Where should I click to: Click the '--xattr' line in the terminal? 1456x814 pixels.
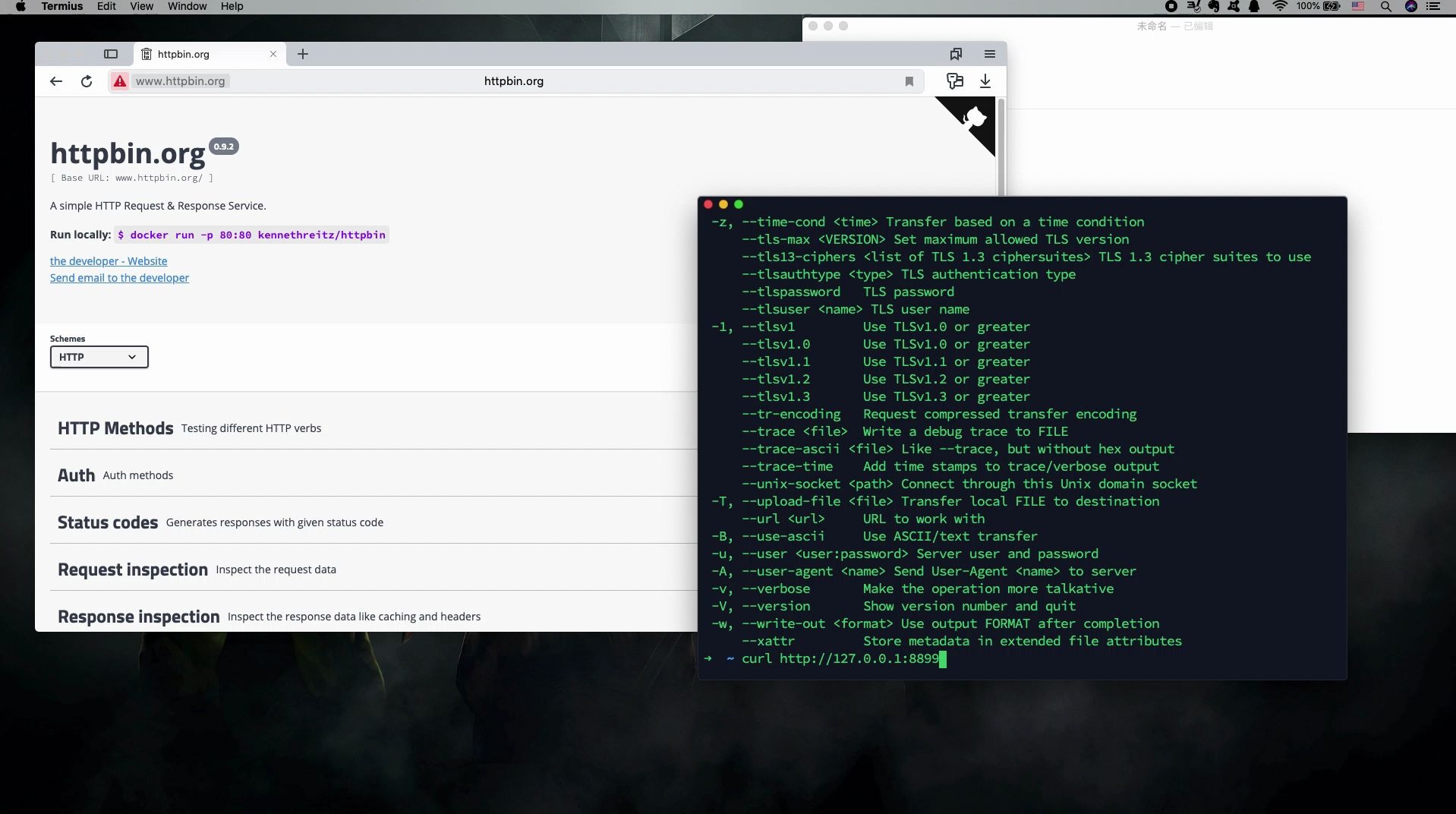(962, 641)
